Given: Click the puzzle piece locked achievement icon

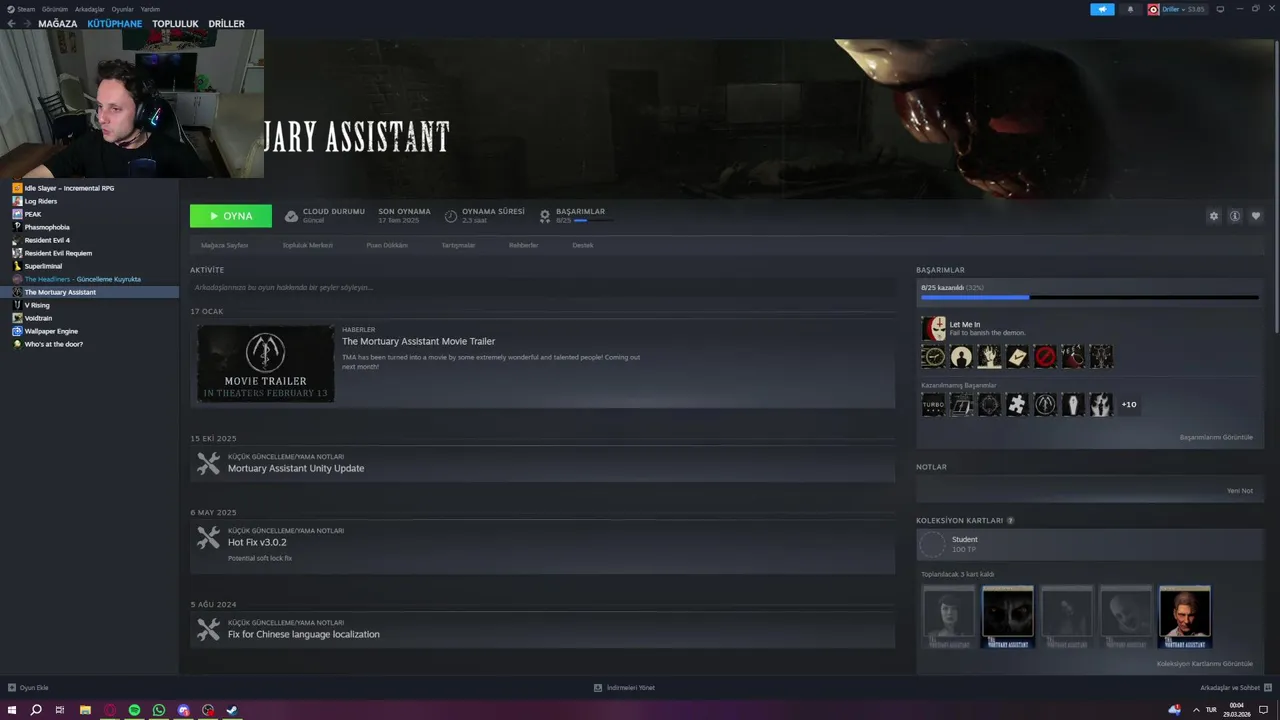Looking at the screenshot, I should coord(1017,404).
